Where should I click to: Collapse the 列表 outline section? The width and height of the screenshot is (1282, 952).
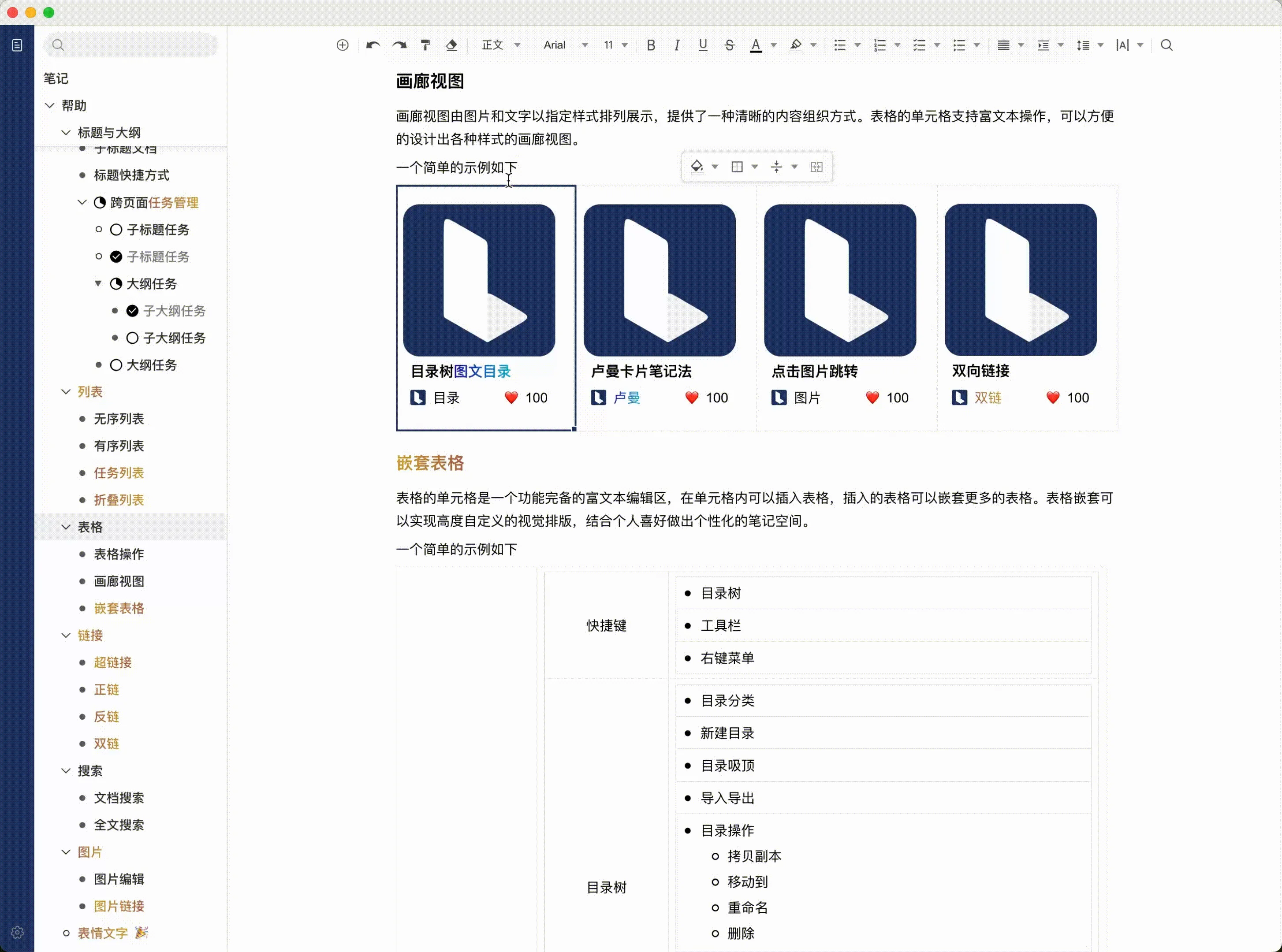tap(66, 392)
